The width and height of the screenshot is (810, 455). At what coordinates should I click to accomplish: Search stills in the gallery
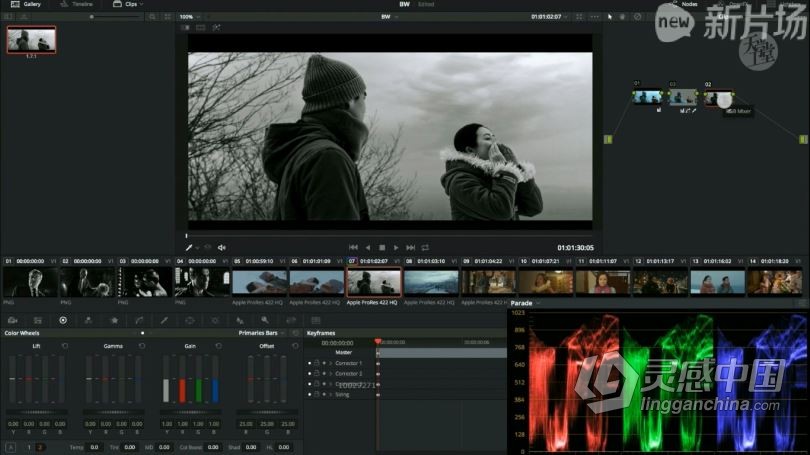click(x=152, y=17)
